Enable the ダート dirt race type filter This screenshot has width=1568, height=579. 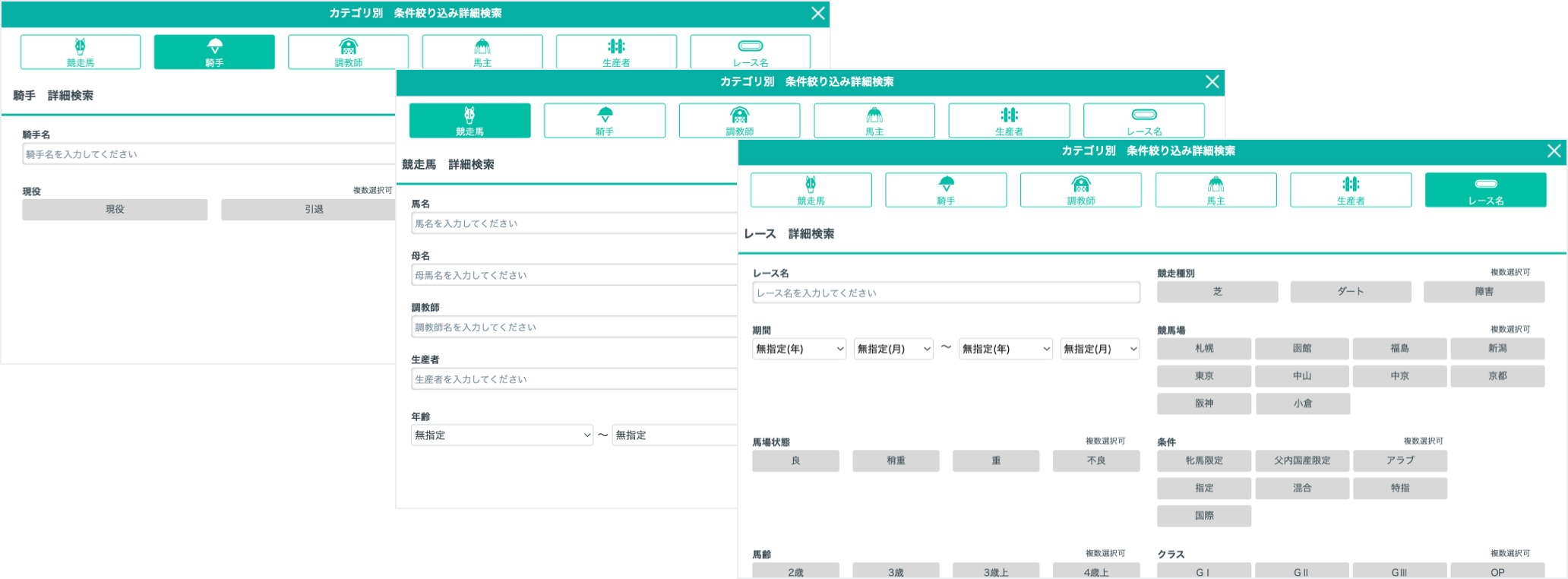(x=1350, y=292)
